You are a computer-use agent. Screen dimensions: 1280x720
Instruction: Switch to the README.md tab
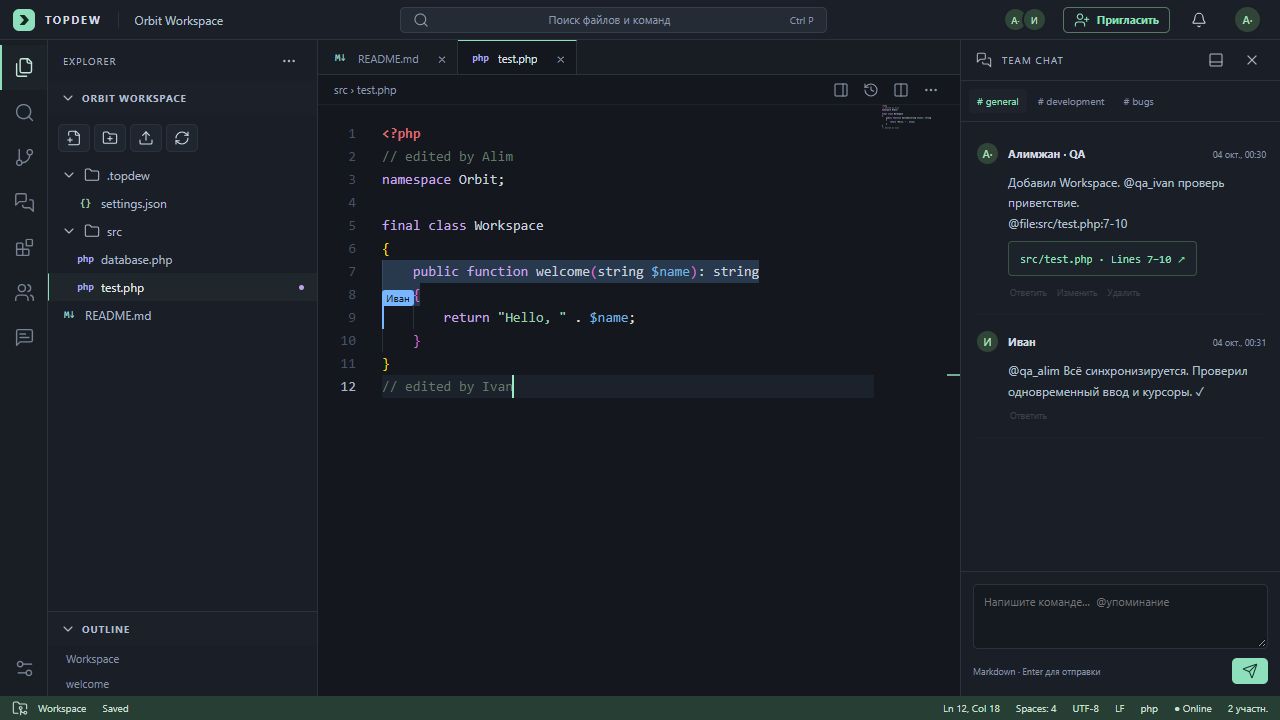388,59
